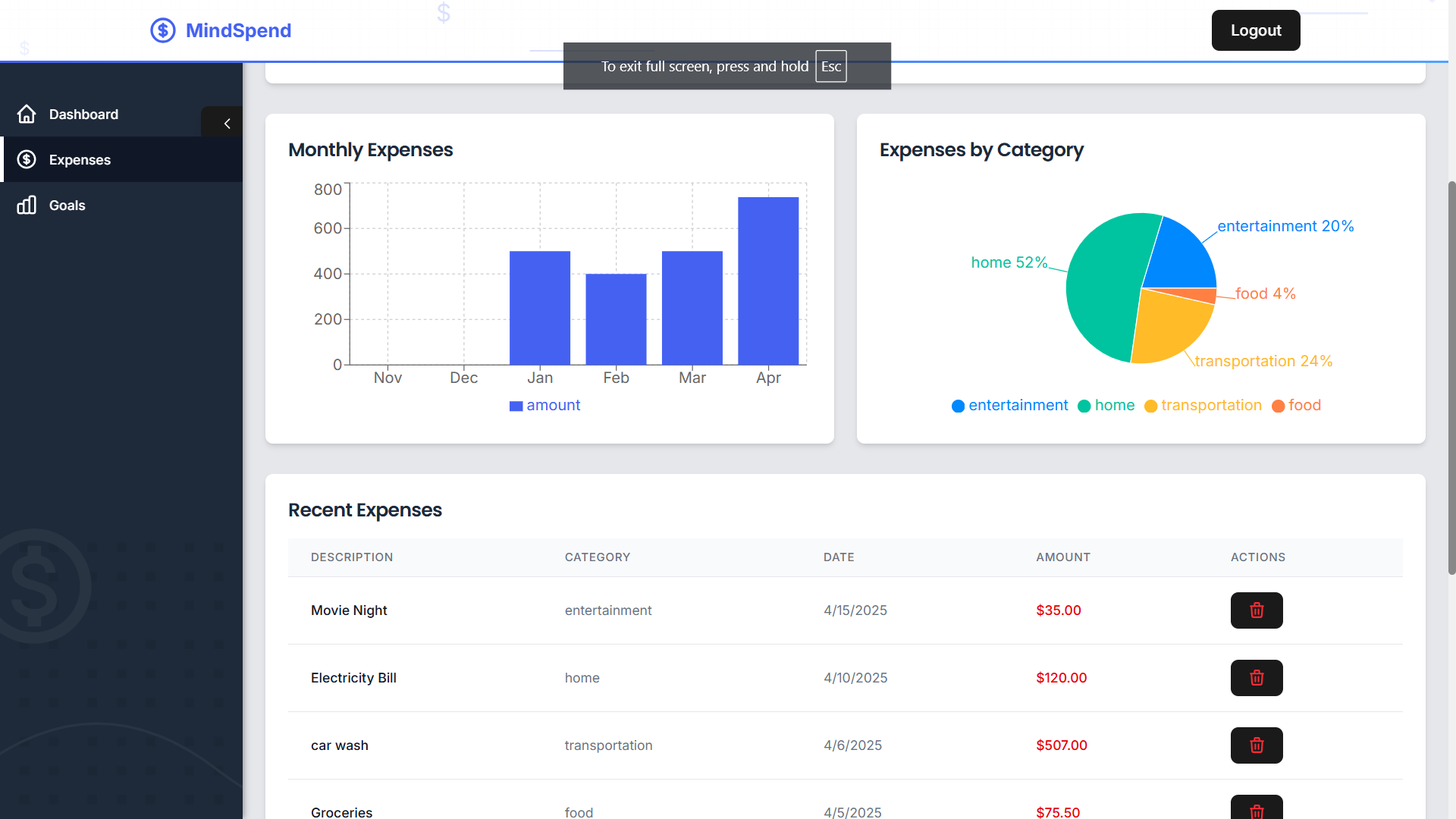The height and width of the screenshot is (819, 1456).
Task: Delete the Electricity Bill expense
Action: pos(1256,678)
